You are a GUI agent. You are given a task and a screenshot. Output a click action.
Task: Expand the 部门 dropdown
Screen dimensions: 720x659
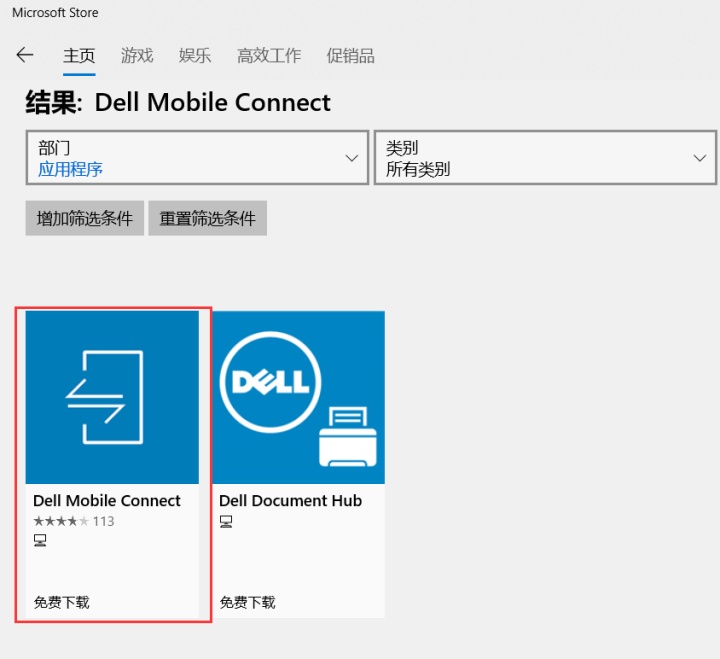tap(197, 158)
